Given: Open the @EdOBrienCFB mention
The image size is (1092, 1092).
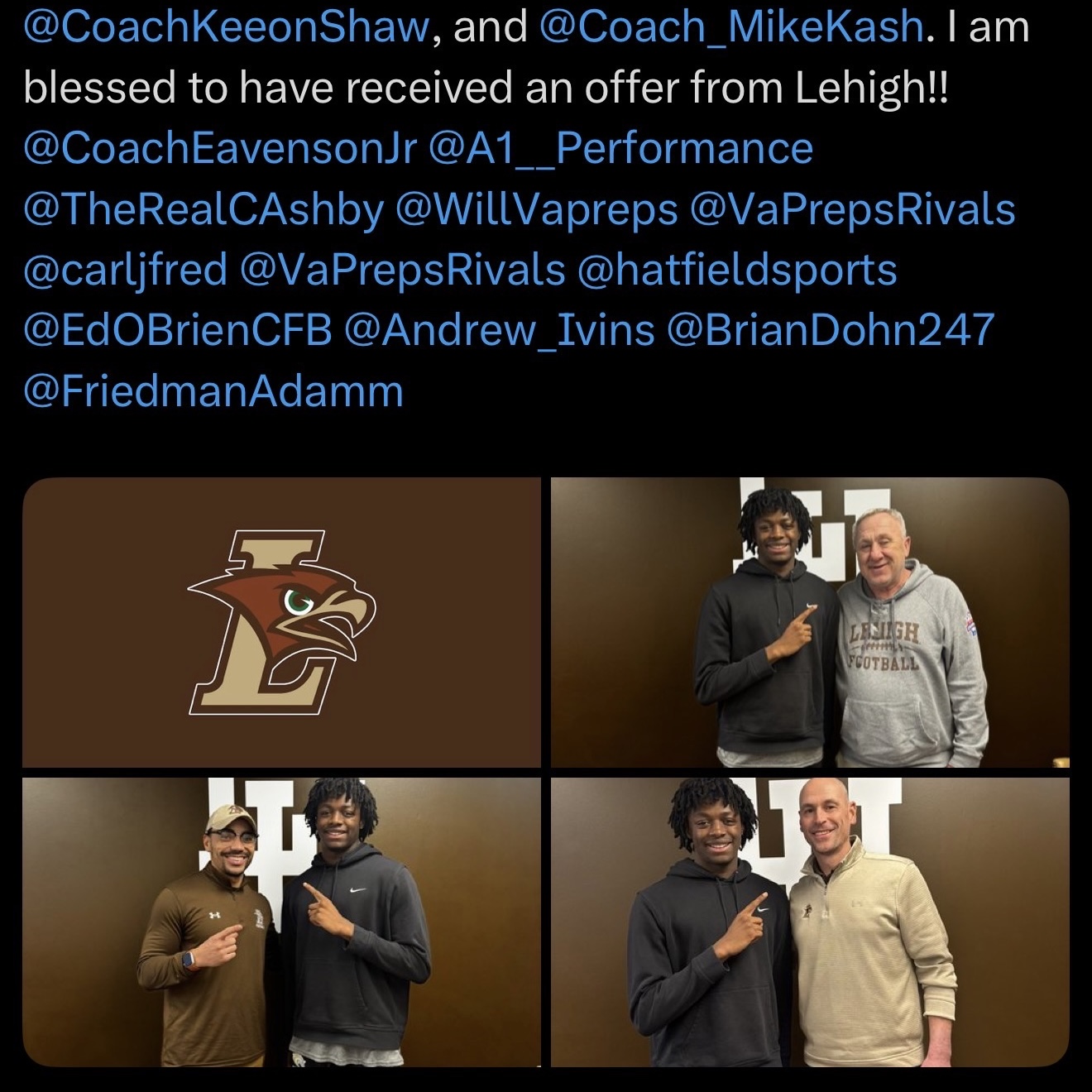Looking at the screenshot, I should (178, 331).
